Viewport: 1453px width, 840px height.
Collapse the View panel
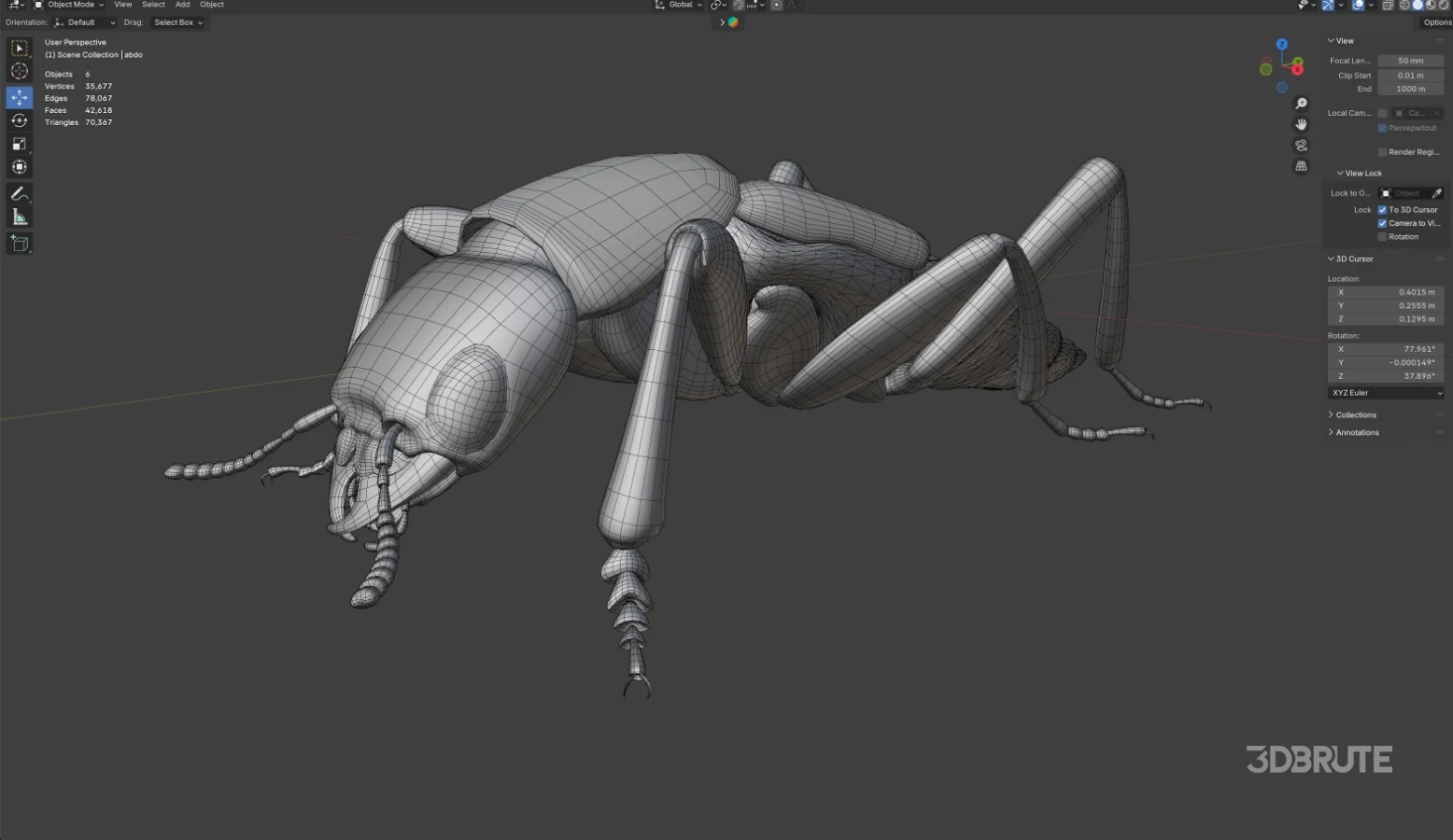point(1341,41)
